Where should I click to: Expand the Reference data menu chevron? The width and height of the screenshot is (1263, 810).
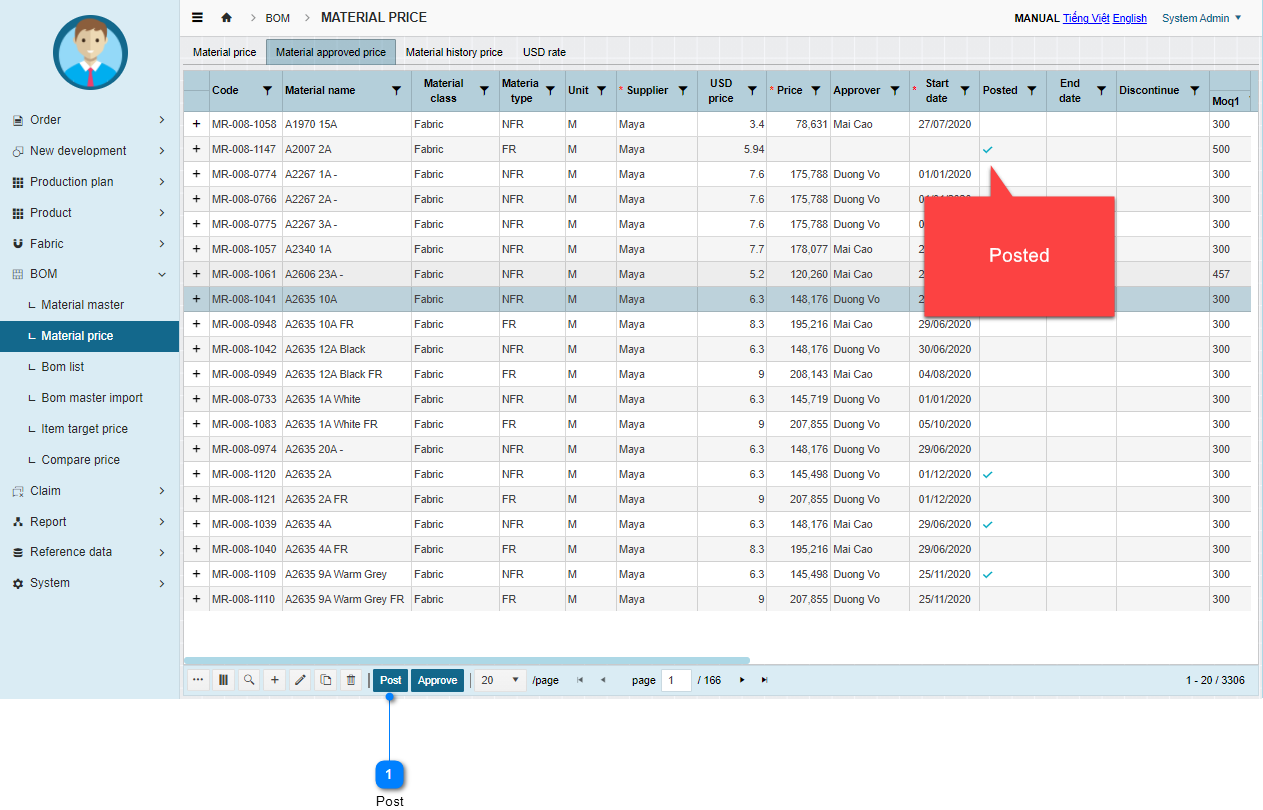coord(162,552)
